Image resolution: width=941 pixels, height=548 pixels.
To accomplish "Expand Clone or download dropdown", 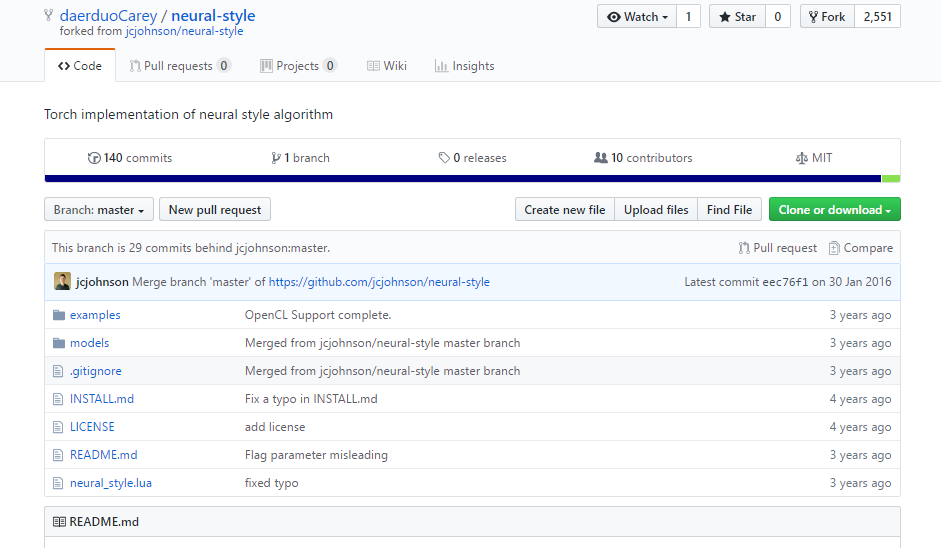I will (835, 209).
